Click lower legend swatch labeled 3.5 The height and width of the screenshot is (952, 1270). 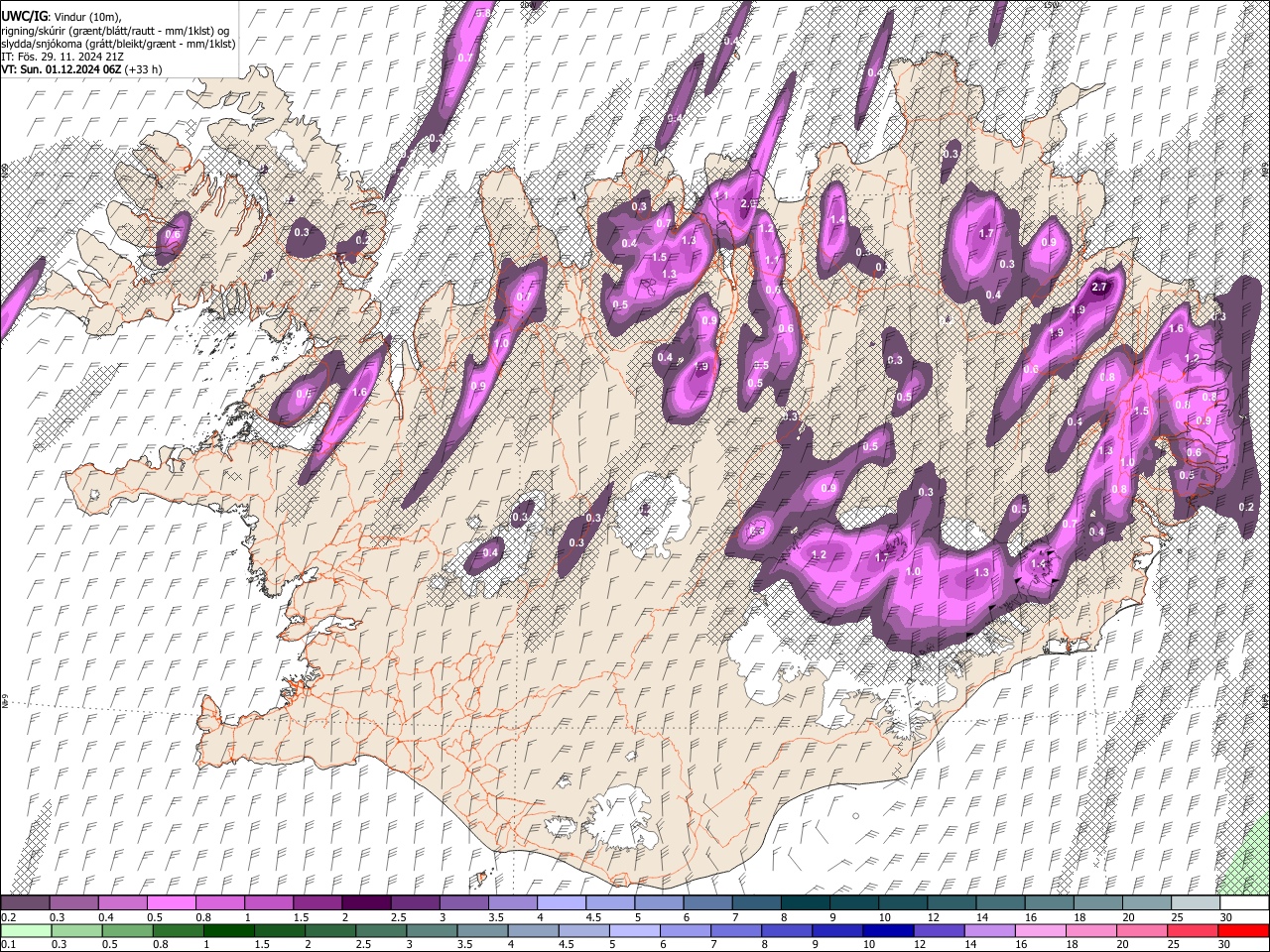[x=482, y=930]
